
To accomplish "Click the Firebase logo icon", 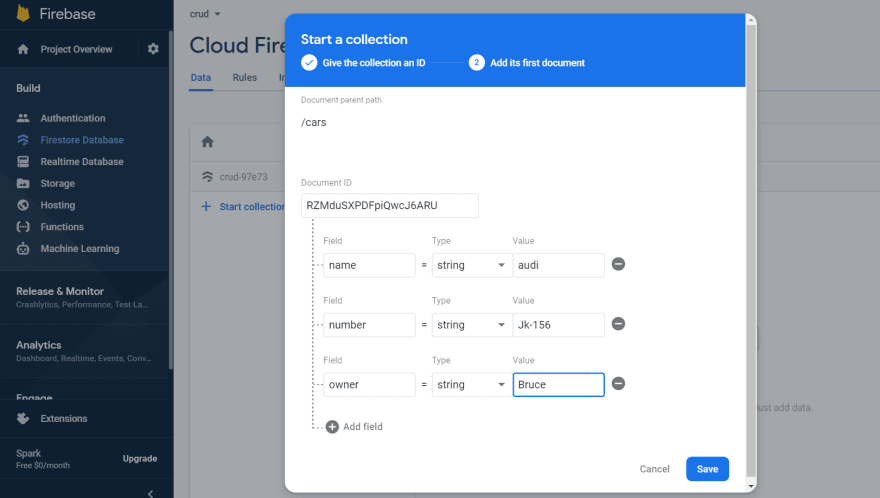I will (x=23, y=13).
